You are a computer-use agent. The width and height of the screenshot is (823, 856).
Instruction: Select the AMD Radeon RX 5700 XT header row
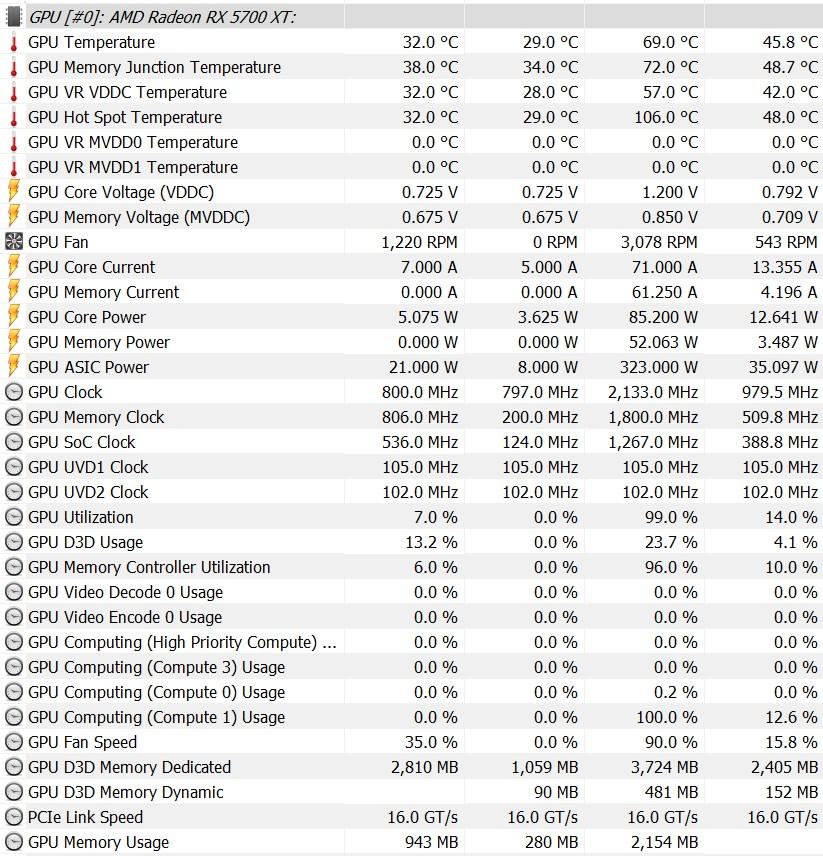[412, 17]
